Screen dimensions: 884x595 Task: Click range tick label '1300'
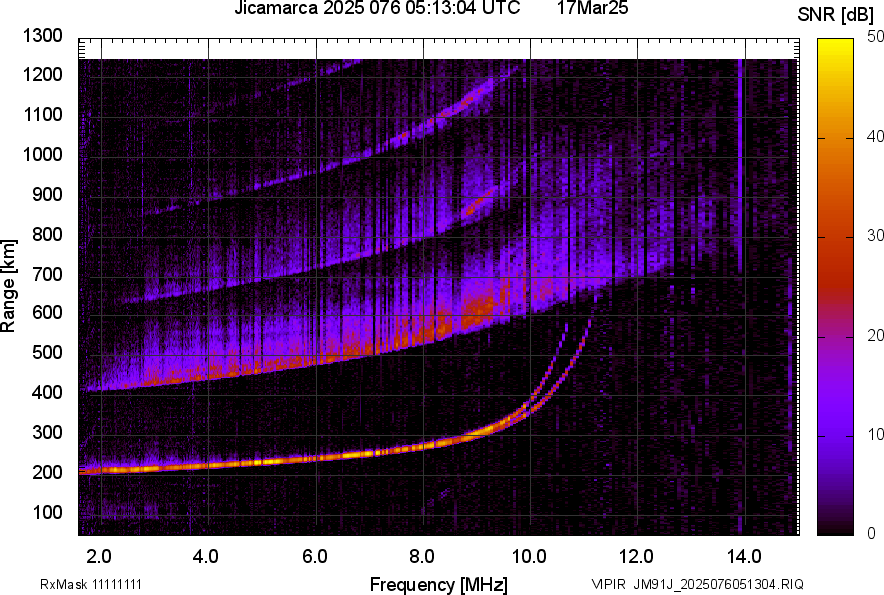tap(42, 36)
